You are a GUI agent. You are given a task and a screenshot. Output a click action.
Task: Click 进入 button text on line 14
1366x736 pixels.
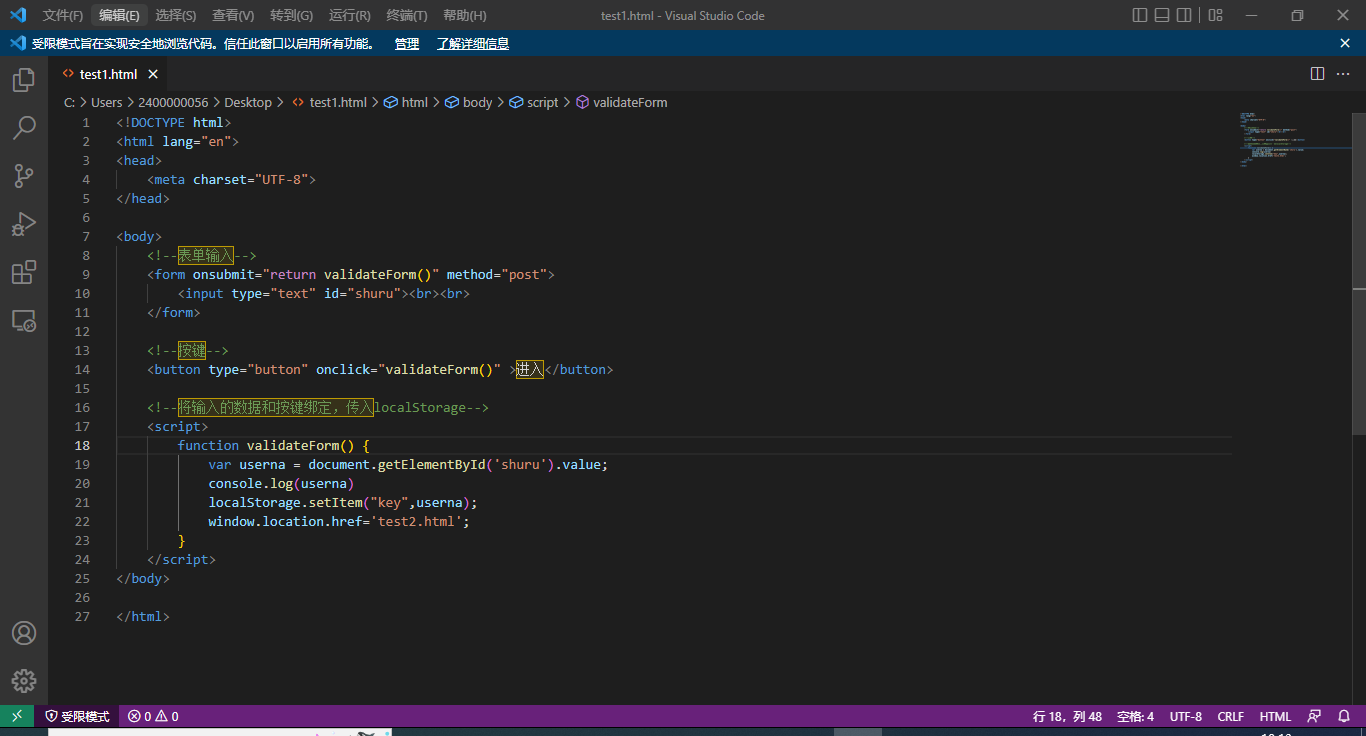530,369
